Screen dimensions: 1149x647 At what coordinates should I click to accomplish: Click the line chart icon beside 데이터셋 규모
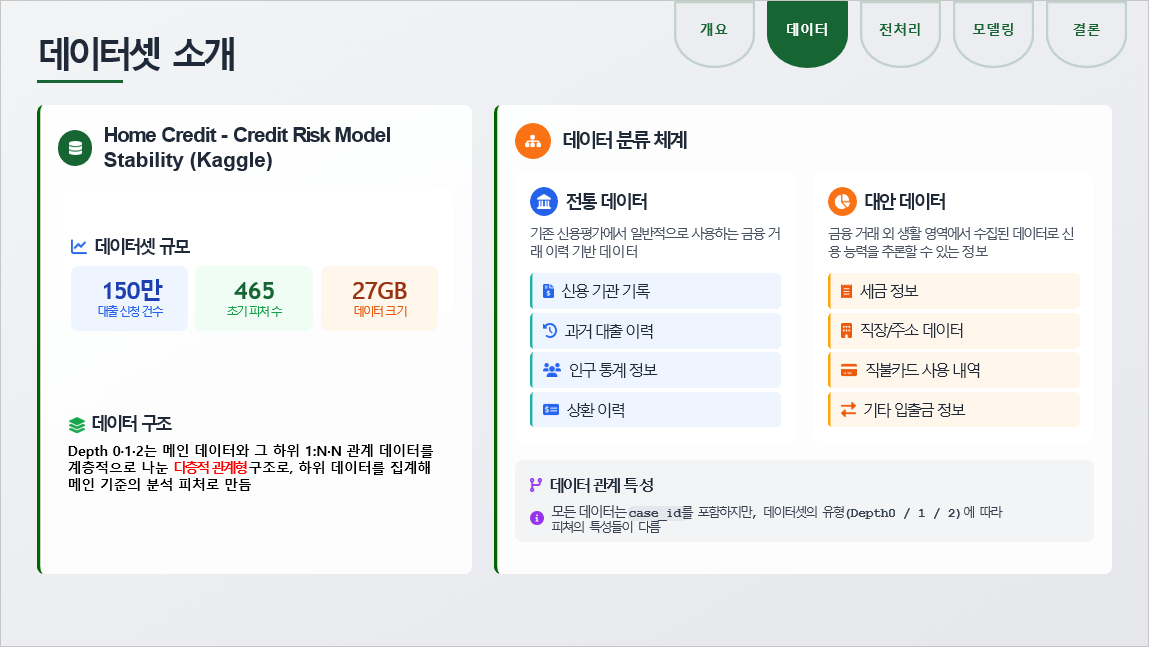pos(79,246)
